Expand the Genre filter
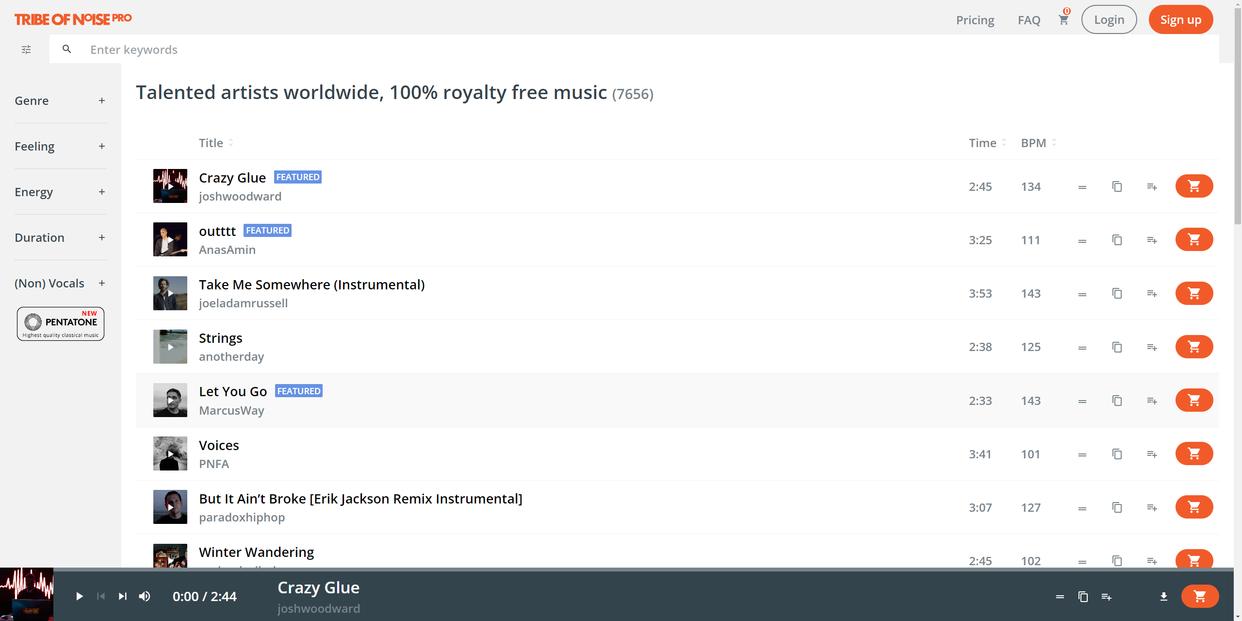 coord(101,101)
